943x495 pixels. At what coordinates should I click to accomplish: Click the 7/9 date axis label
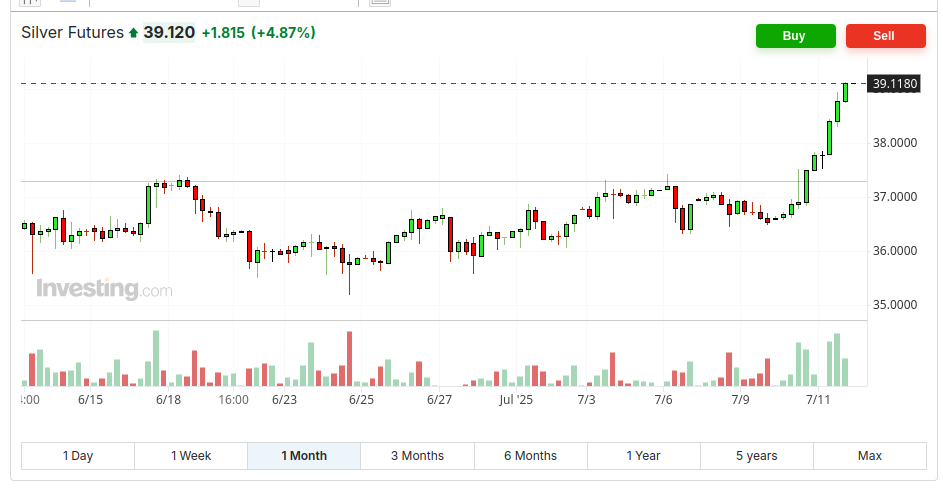pos(740,400)
